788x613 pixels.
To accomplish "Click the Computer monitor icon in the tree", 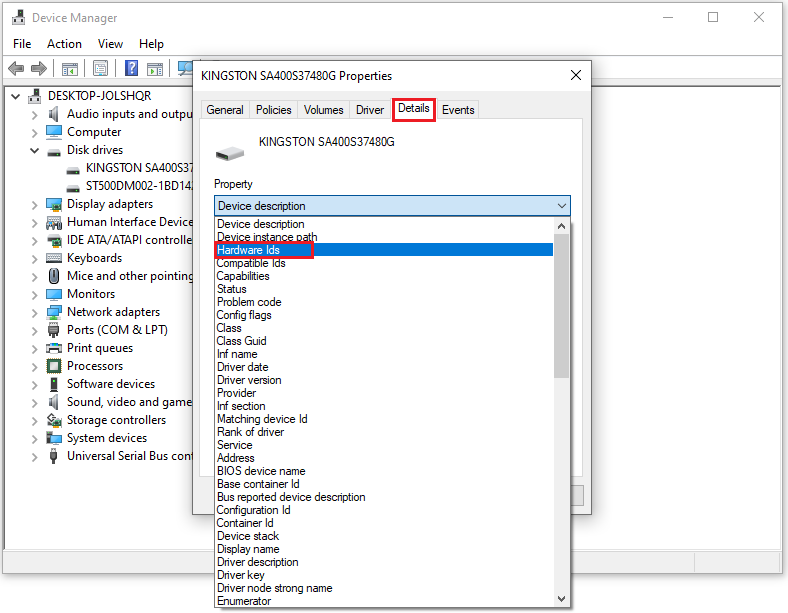I will point(54,132).
